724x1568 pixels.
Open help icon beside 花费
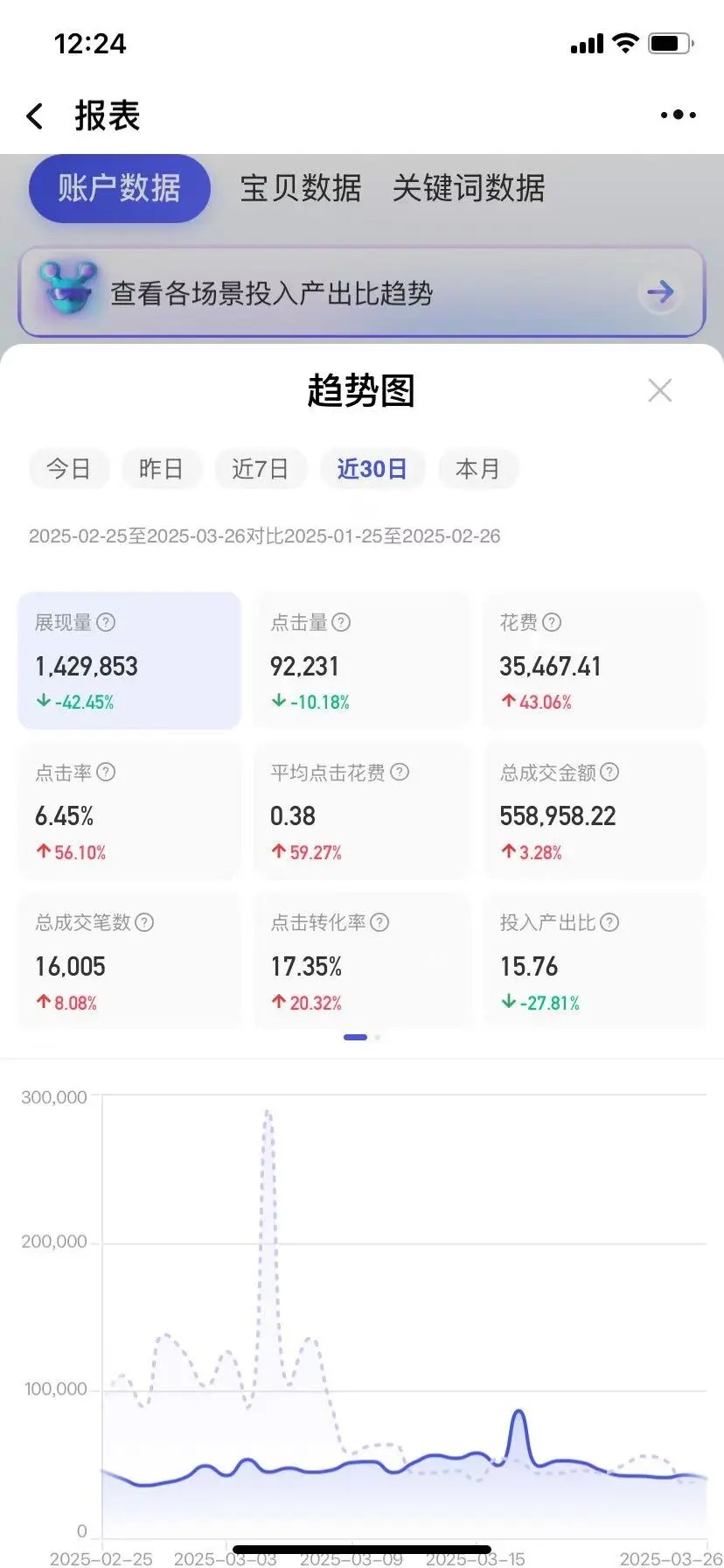click(552, 622)
